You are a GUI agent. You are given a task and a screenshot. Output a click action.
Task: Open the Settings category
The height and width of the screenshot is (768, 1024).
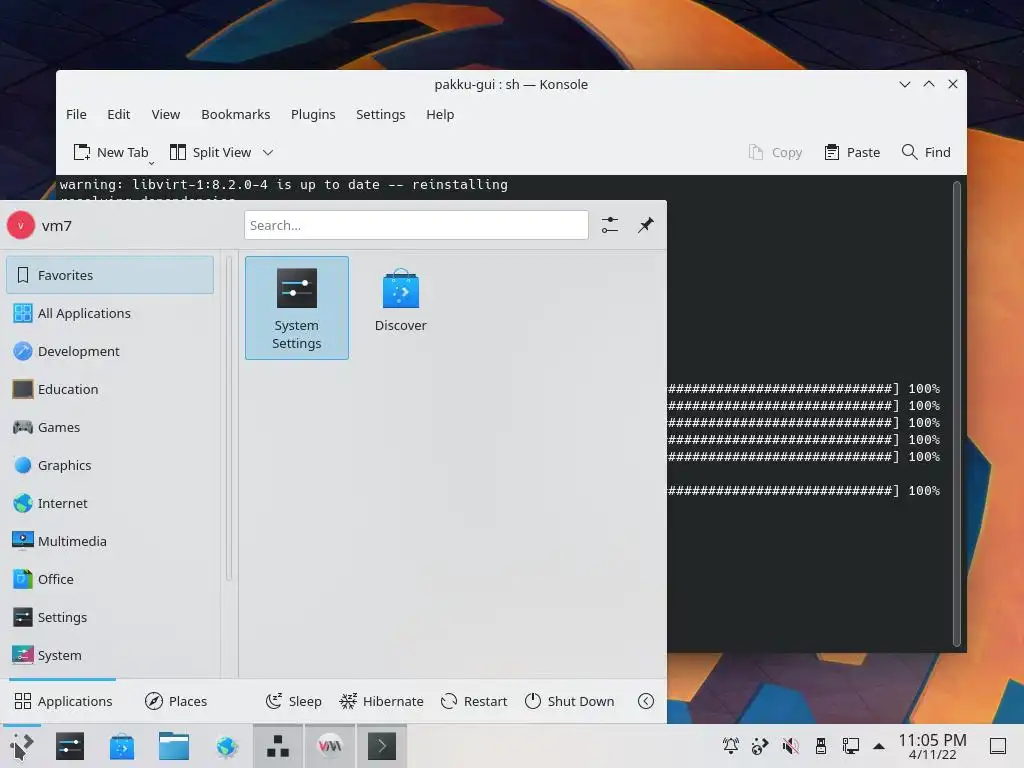click(x=110, y=616)
